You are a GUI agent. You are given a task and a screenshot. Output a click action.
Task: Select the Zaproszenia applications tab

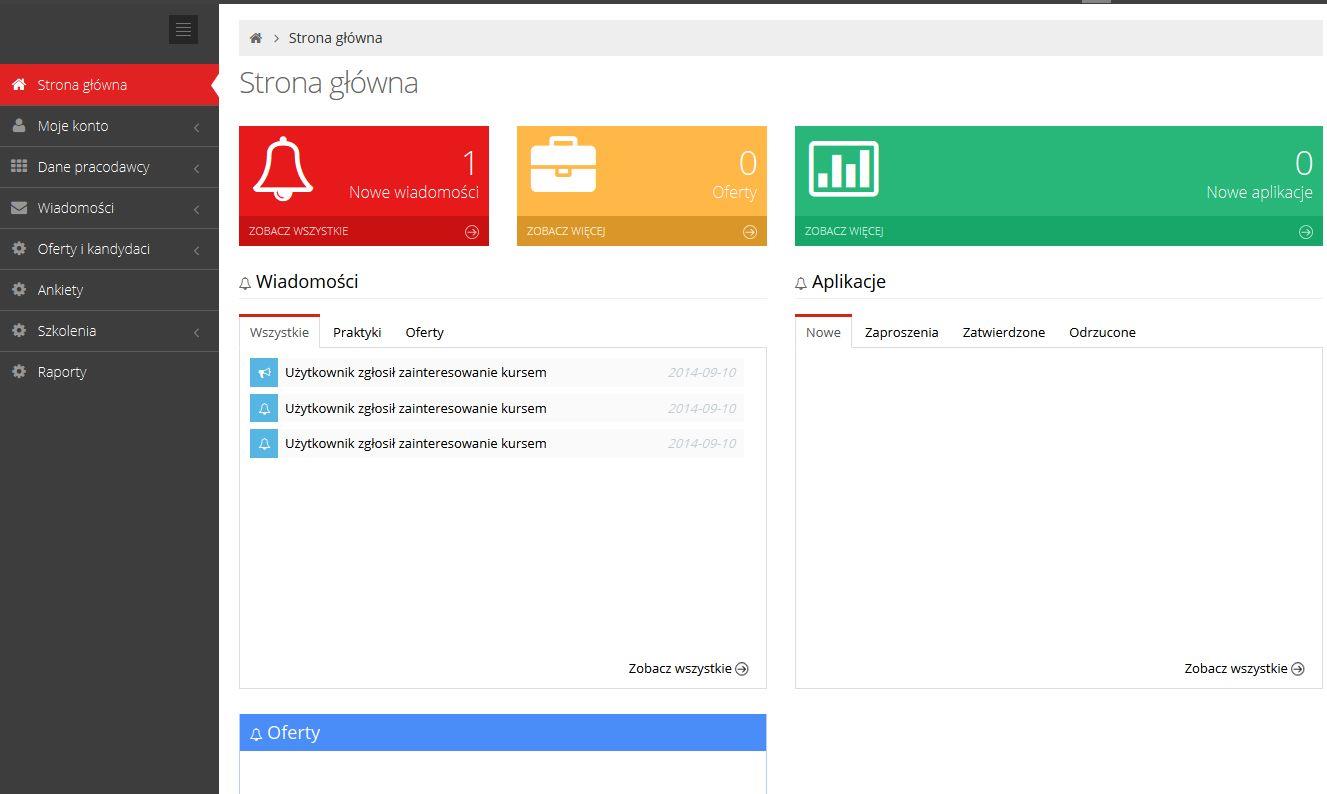901,332
